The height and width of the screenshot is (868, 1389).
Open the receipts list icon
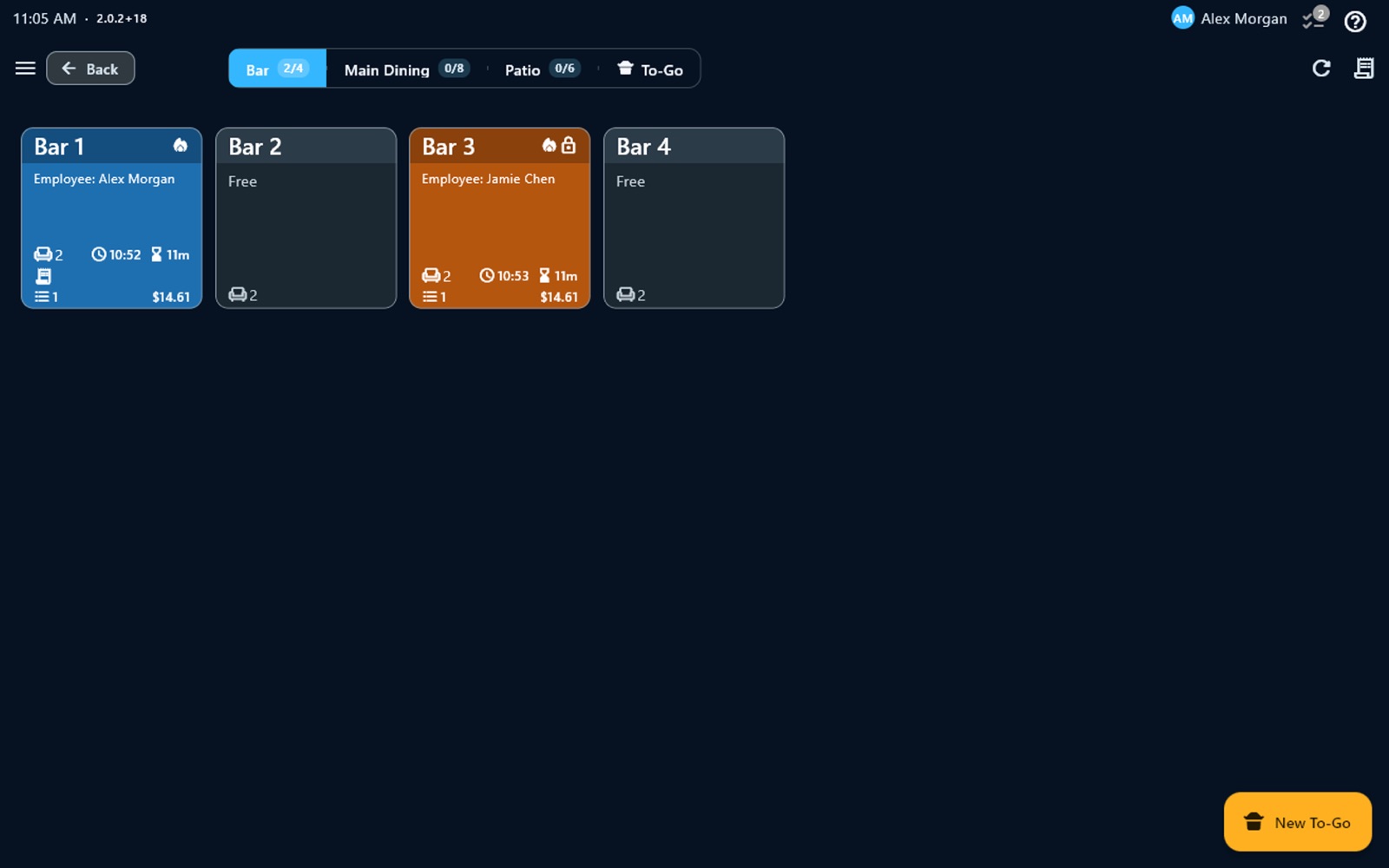click(x=1364, y=69)
